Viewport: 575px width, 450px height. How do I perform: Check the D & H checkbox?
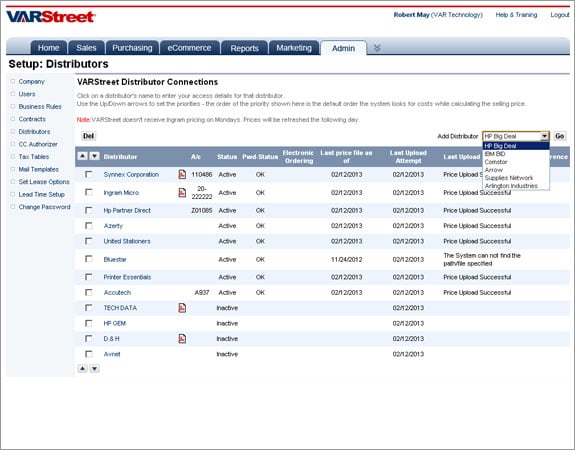pos(88,339)
